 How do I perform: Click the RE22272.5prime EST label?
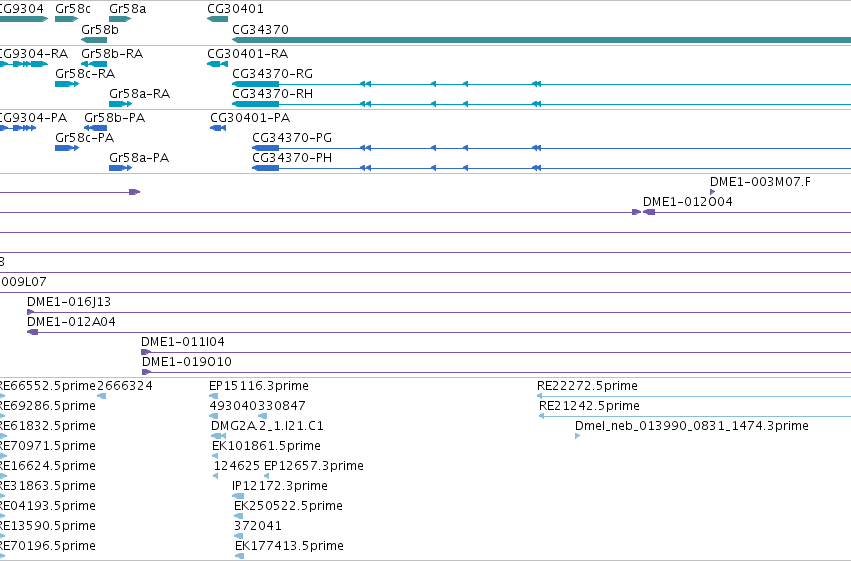(587, 386)
